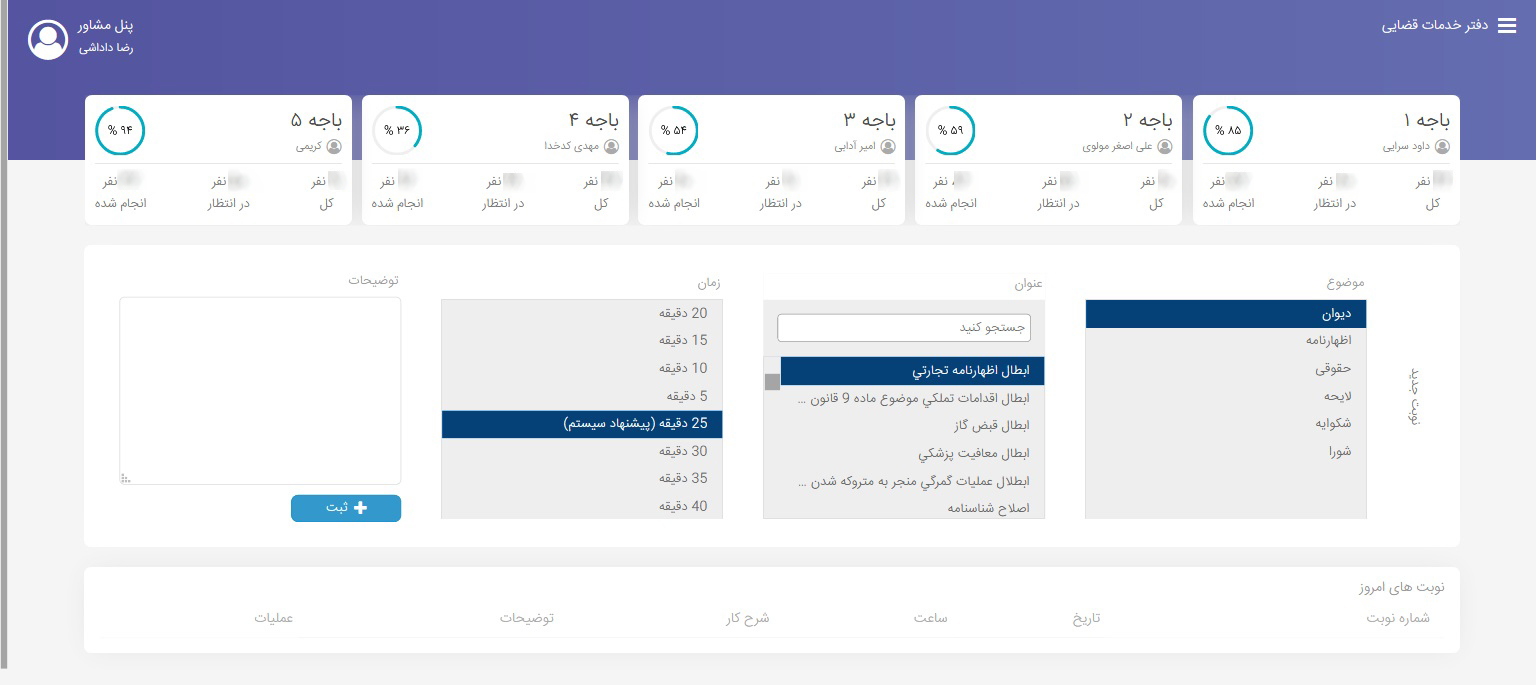The width and height of the screenshot is (1536, 685).
Task: Open the hamburger menu beside دفتر خدمات قضایی
Action: coord(1507,27)
